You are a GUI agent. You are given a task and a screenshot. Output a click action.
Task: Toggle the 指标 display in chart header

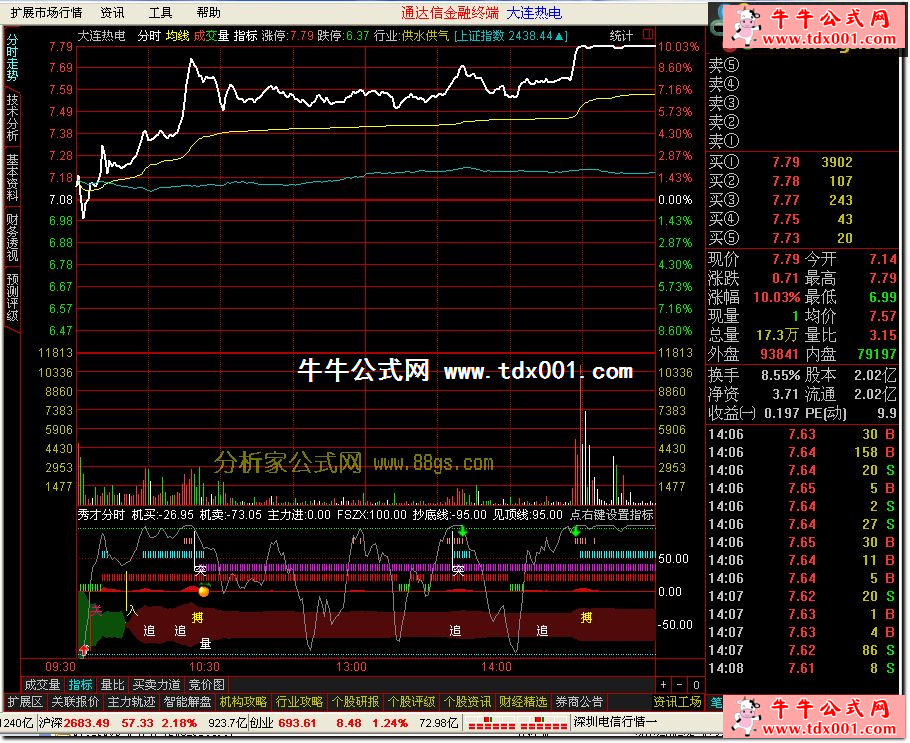coord(245,36)
